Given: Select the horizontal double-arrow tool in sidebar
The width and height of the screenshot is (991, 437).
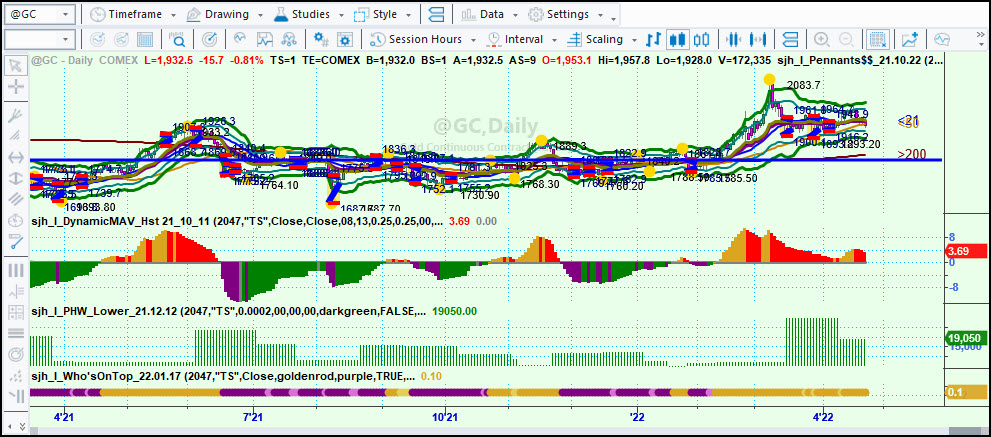Looking at the screenshot, I should point(16,157).
